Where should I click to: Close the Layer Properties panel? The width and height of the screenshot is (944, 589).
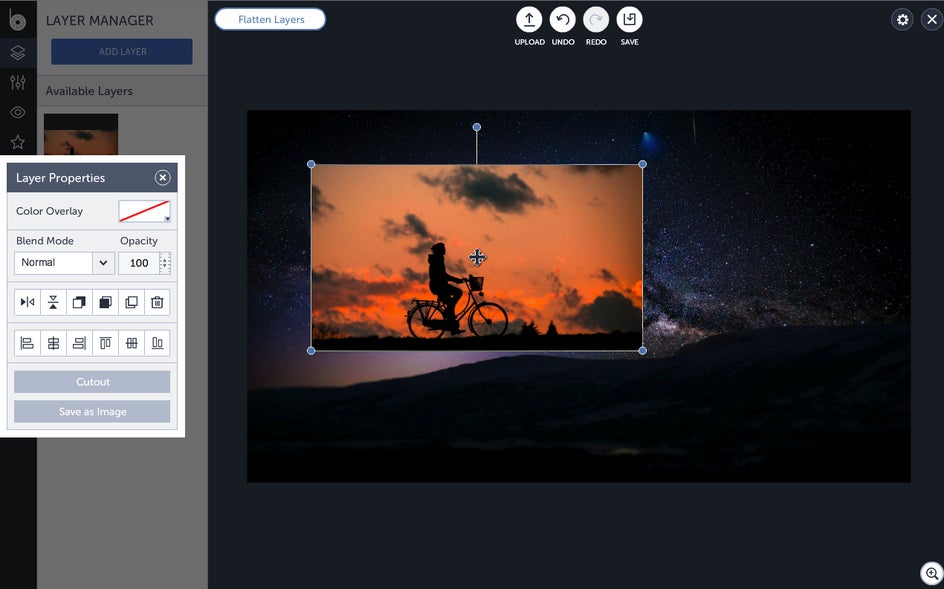pos(163,178)
